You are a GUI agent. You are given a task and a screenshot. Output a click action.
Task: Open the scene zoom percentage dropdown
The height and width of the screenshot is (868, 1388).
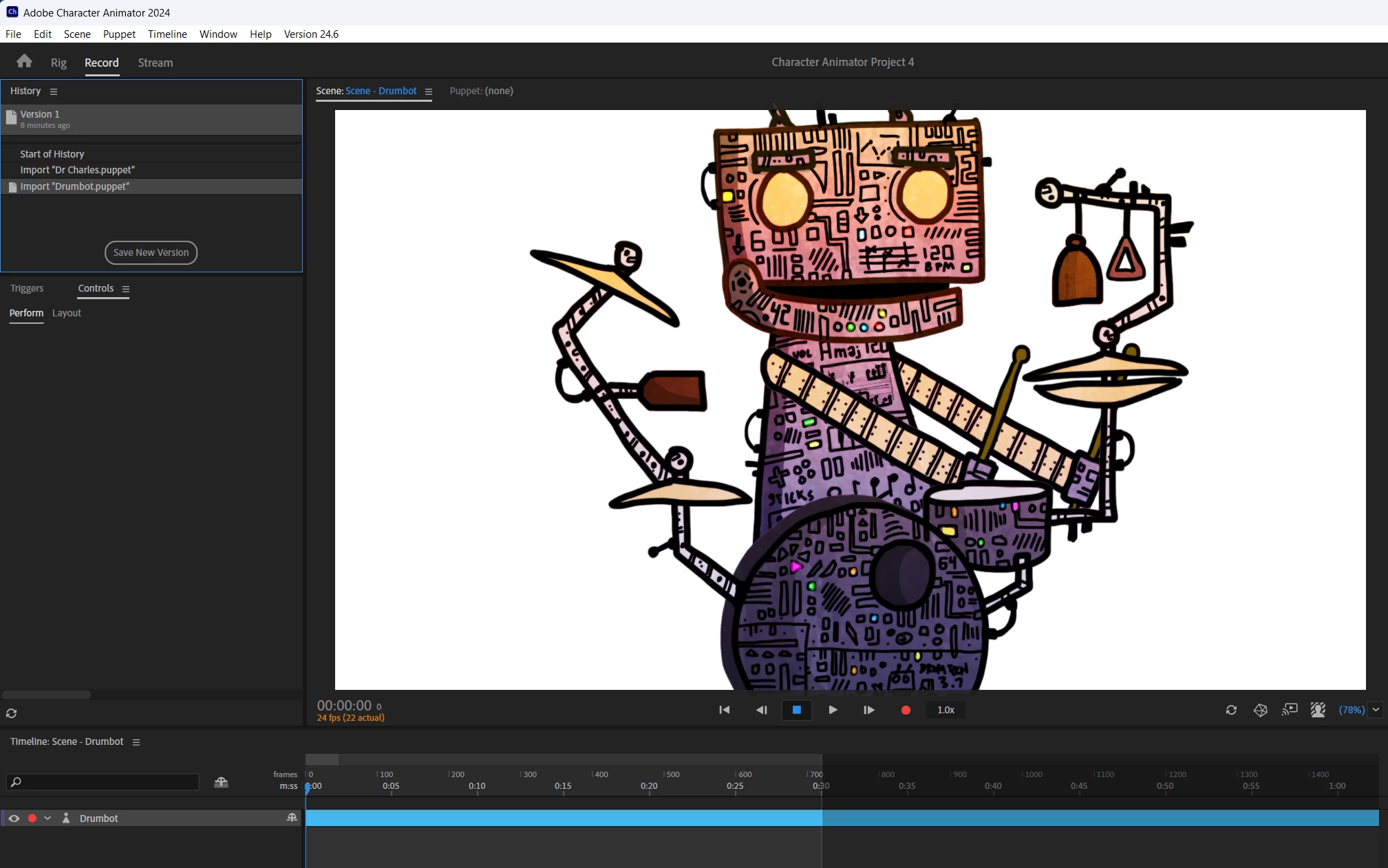1376,710
